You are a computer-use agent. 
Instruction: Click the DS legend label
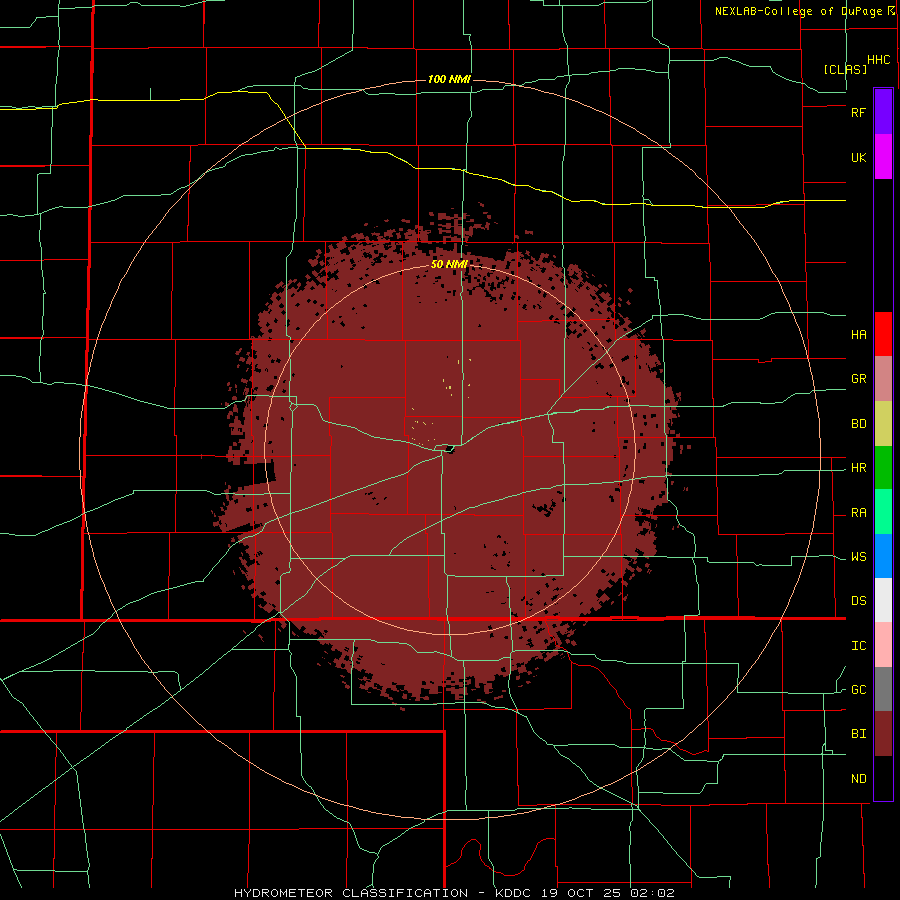(859, 601)
